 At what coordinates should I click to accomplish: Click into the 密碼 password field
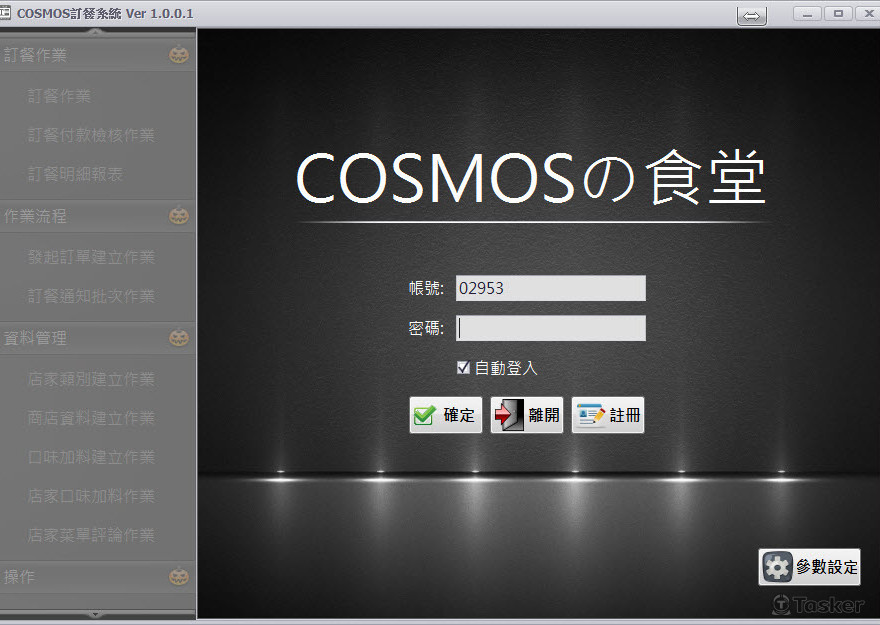[x=551, y=328]
